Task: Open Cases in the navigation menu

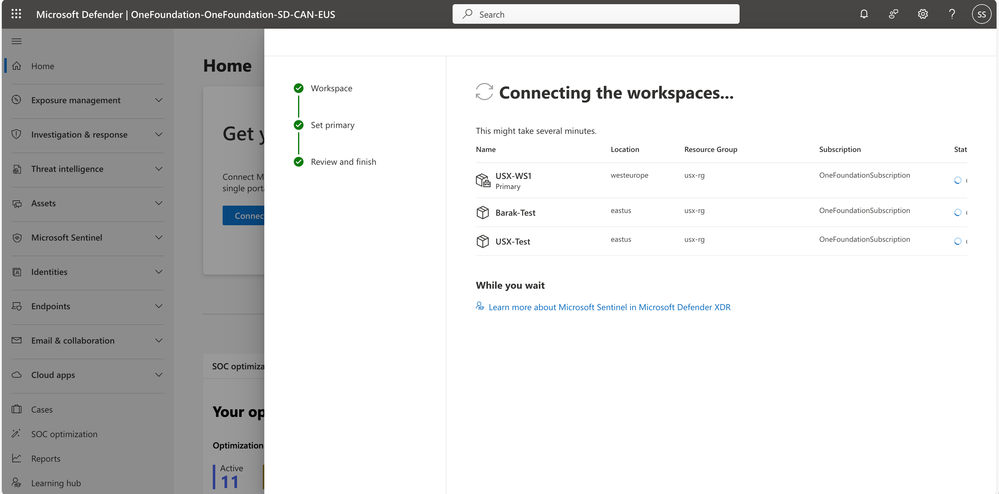Action: (x=42, y=409)
